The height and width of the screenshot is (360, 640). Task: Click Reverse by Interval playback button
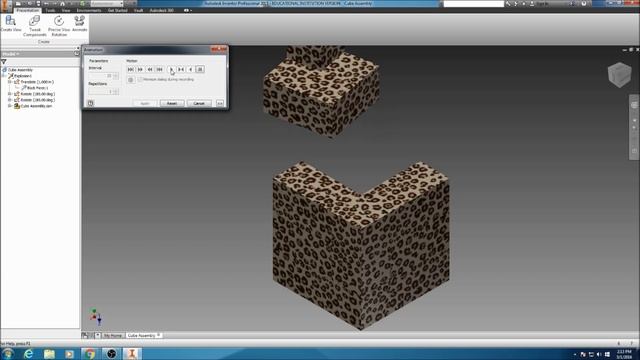pos(150,69)
